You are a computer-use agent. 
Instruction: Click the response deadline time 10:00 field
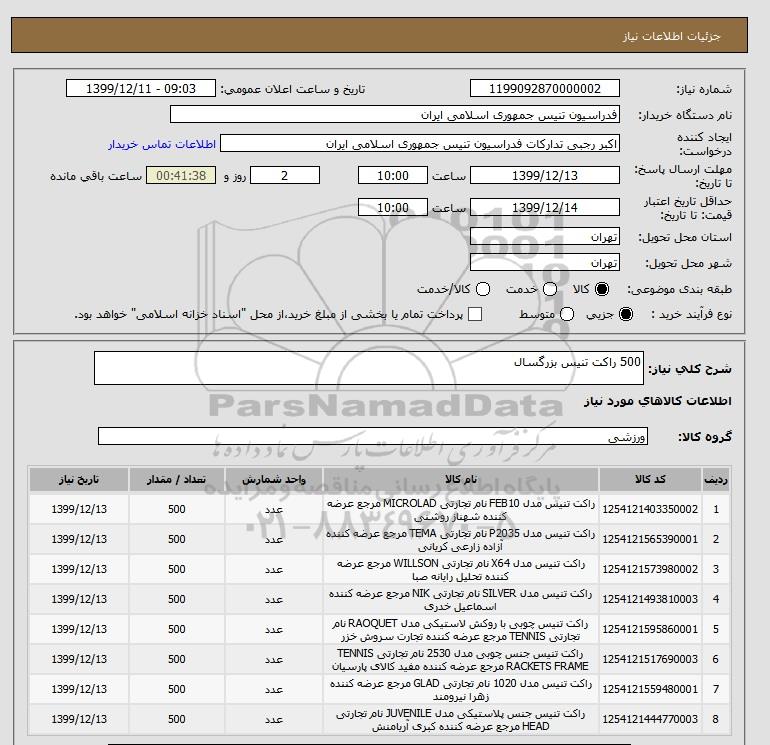tap(393, 175)
